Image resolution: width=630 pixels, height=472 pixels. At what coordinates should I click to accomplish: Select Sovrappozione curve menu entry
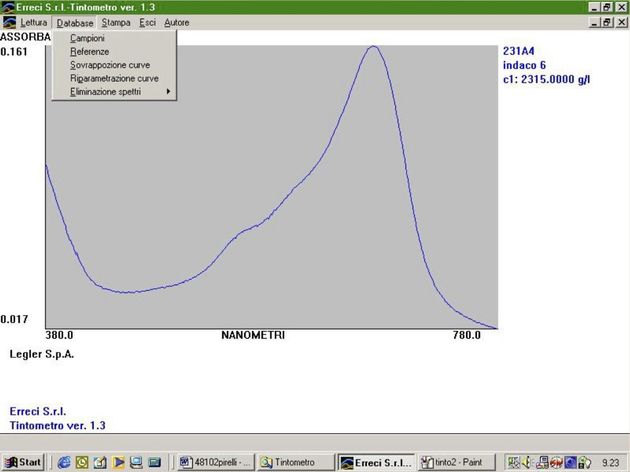click(110, 65)
